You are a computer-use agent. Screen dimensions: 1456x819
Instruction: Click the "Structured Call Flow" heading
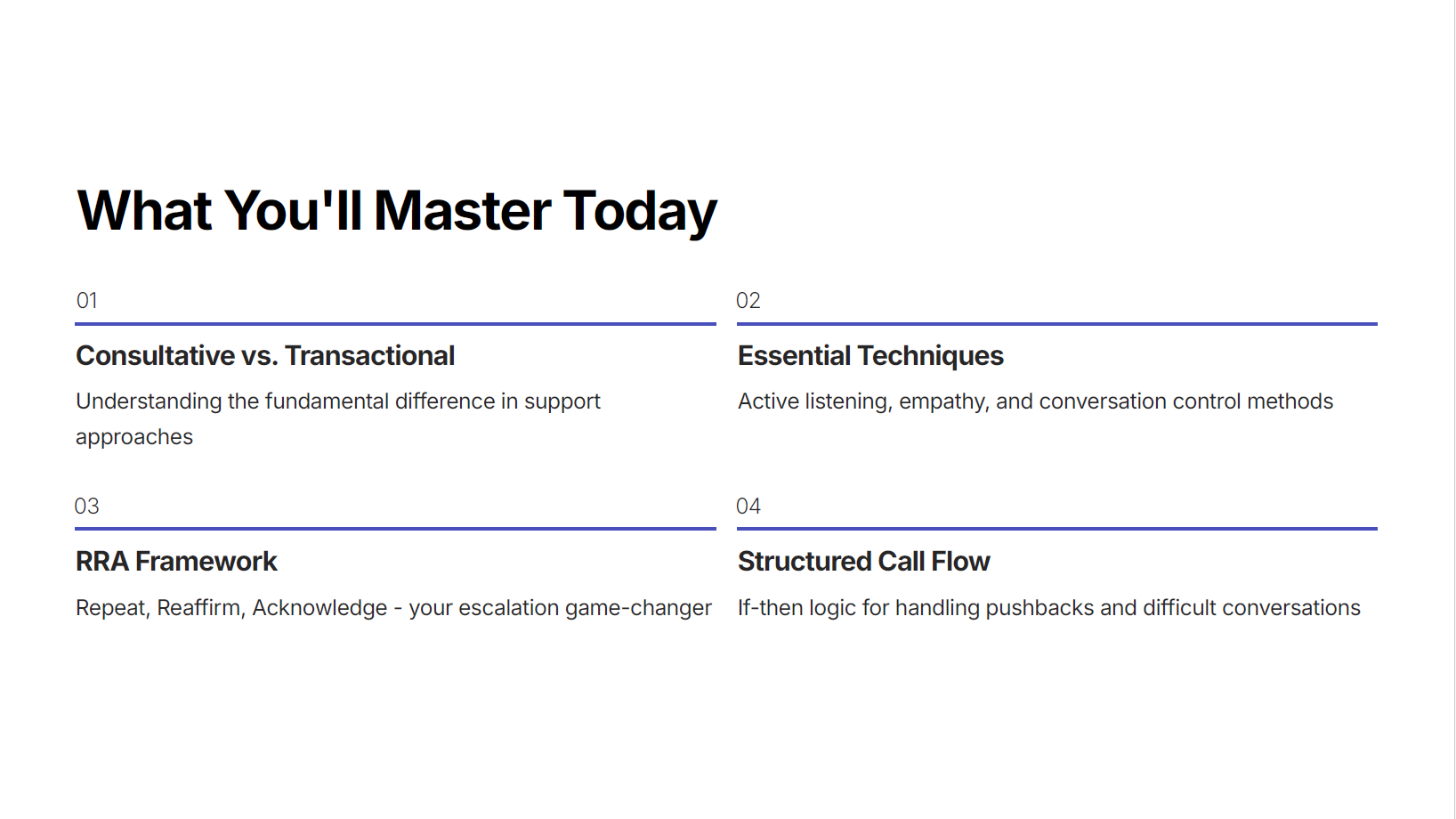pyautogui.click(x=863, y=562)
